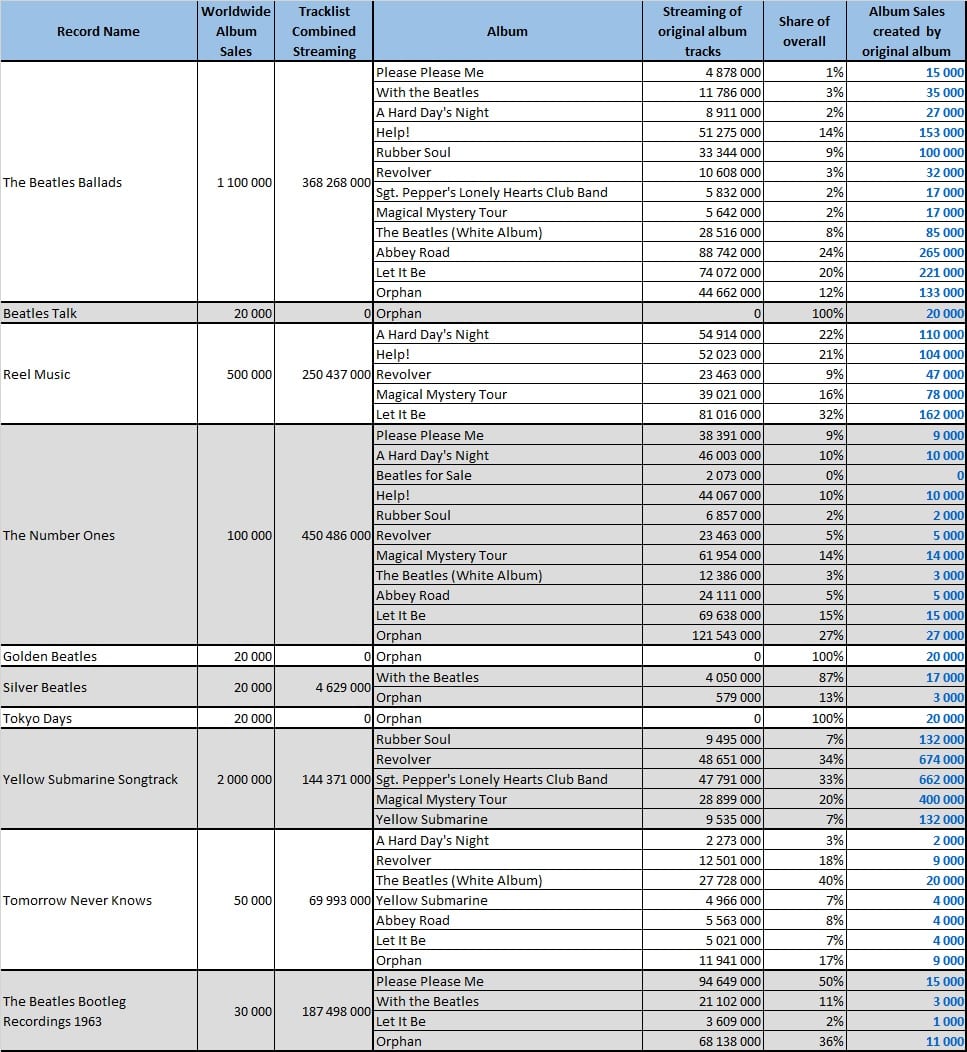Screen dimensions: 967x1052
Task: Click worldwide sales value '500 000'
Action: point(249,374)
